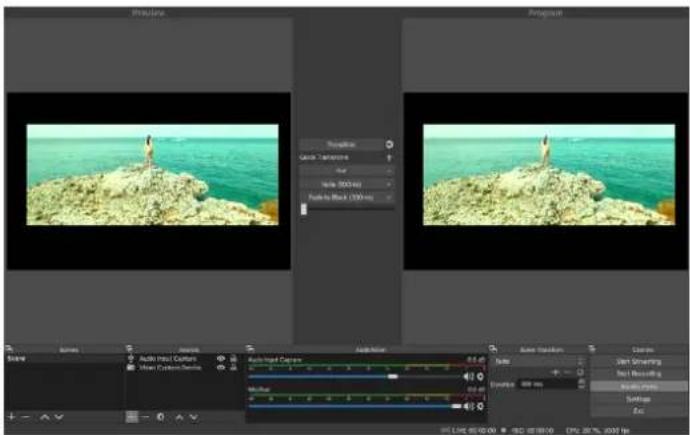Click the Mic/Aux volume slider handle
The height and width of the screenshot is (435, 690).
pyautogui.click(x=456, y=406)
